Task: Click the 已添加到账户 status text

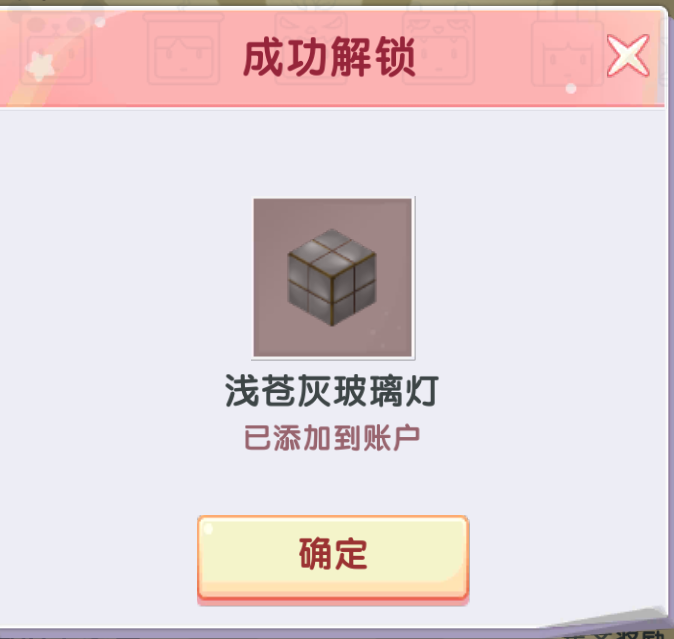Action: click(x=332, y=438)
